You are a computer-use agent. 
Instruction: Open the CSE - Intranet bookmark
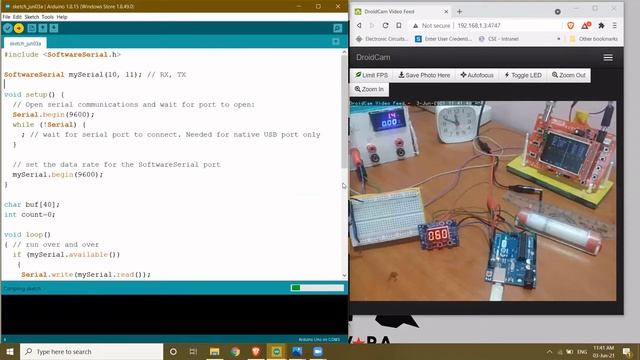498,39
